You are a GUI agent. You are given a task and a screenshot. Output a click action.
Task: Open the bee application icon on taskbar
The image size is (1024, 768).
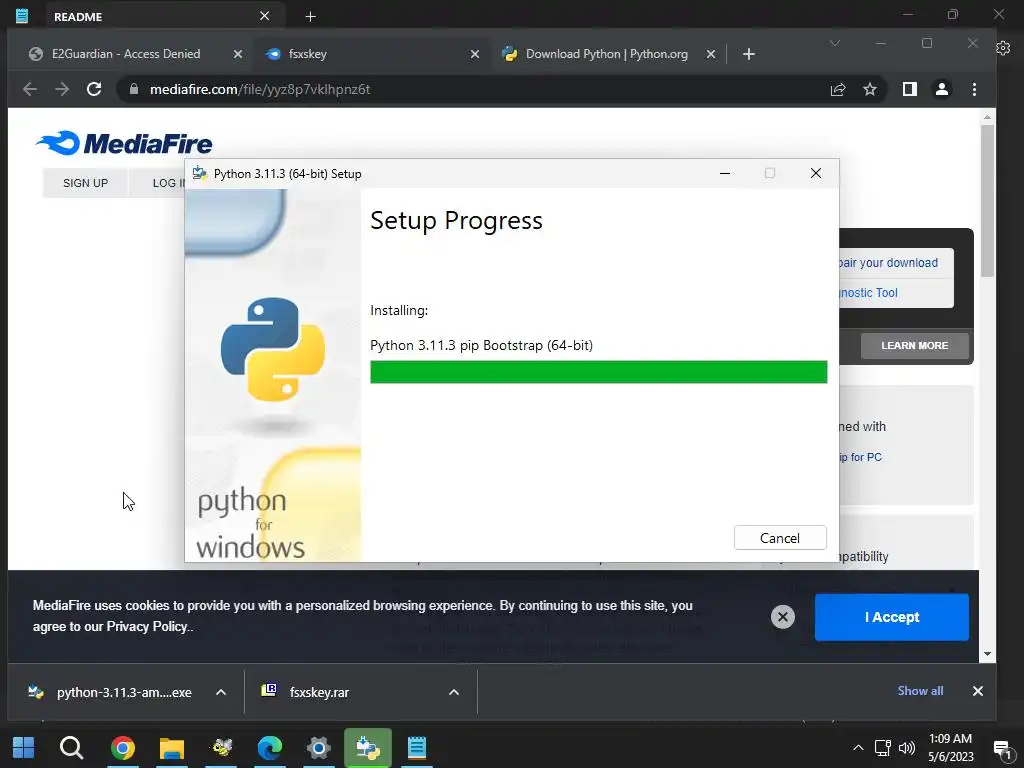221,748
